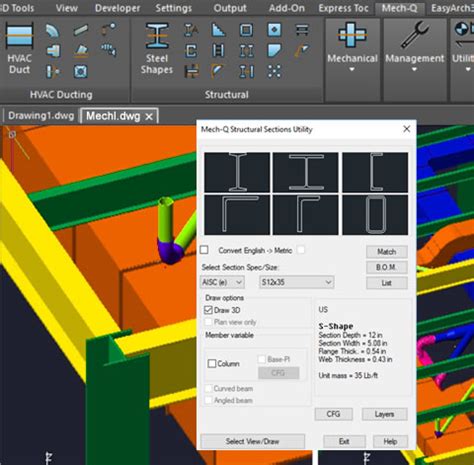This screenshot has height=465, width=474.
Task: Select the C channel section icon
Action: 191,51
